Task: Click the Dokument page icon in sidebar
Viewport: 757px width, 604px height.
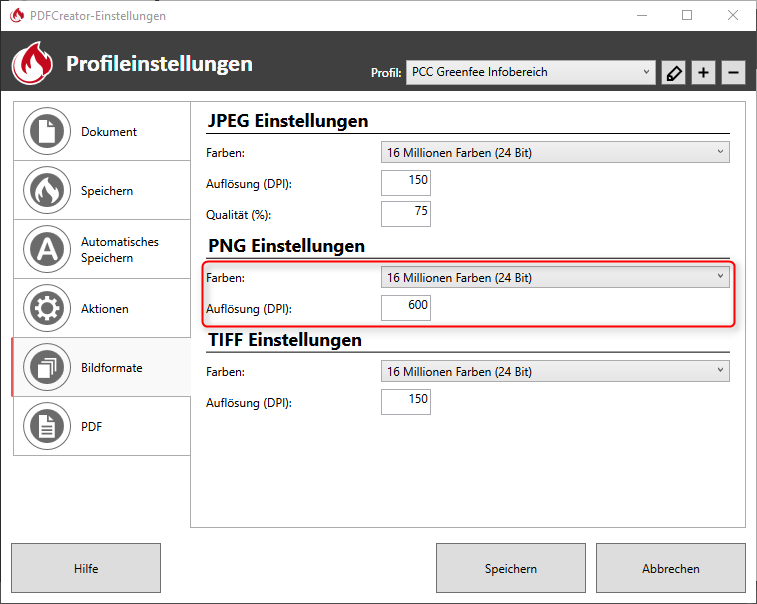Action: (x=46, y=132)
